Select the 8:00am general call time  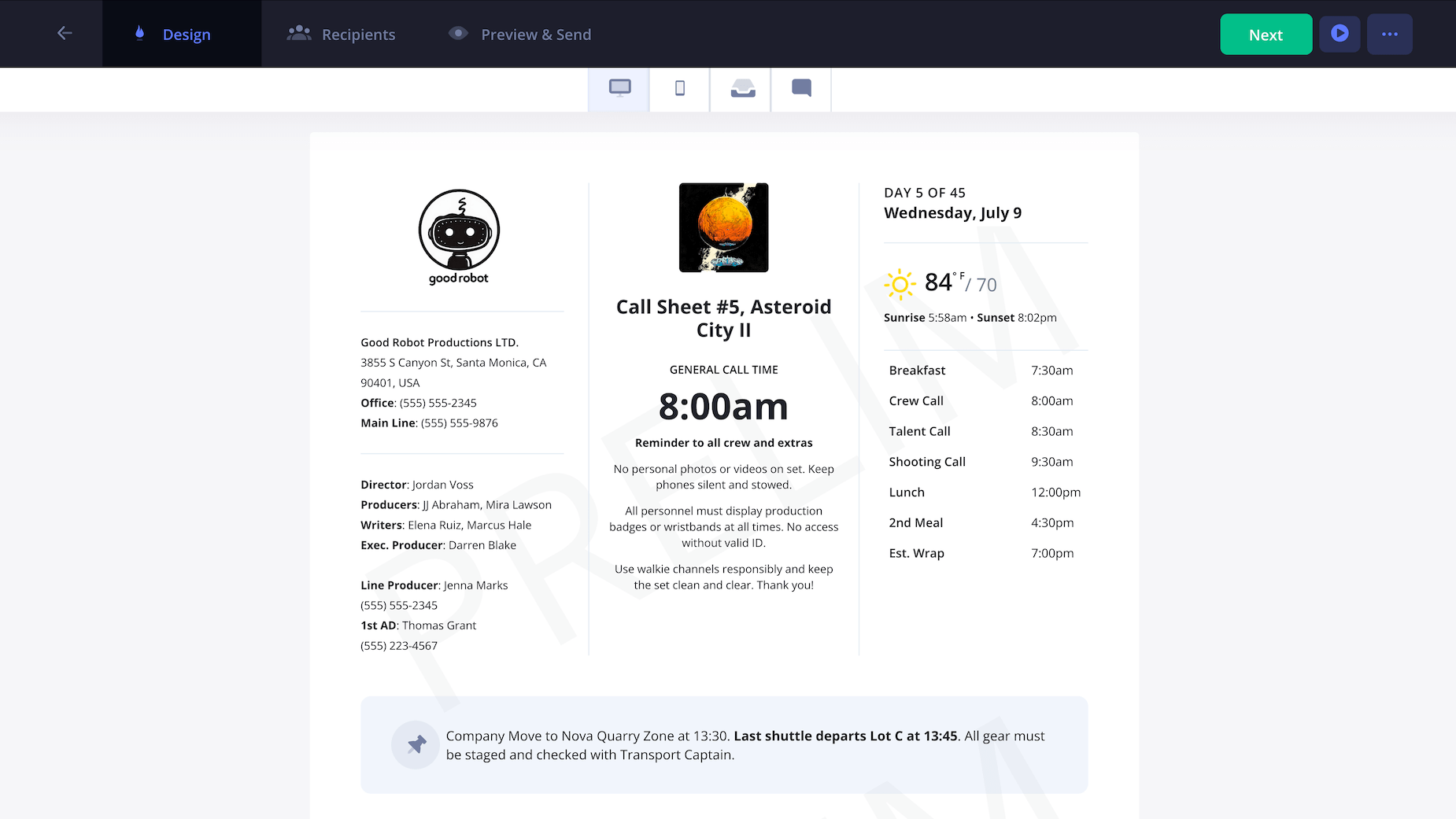coord(723,407)
